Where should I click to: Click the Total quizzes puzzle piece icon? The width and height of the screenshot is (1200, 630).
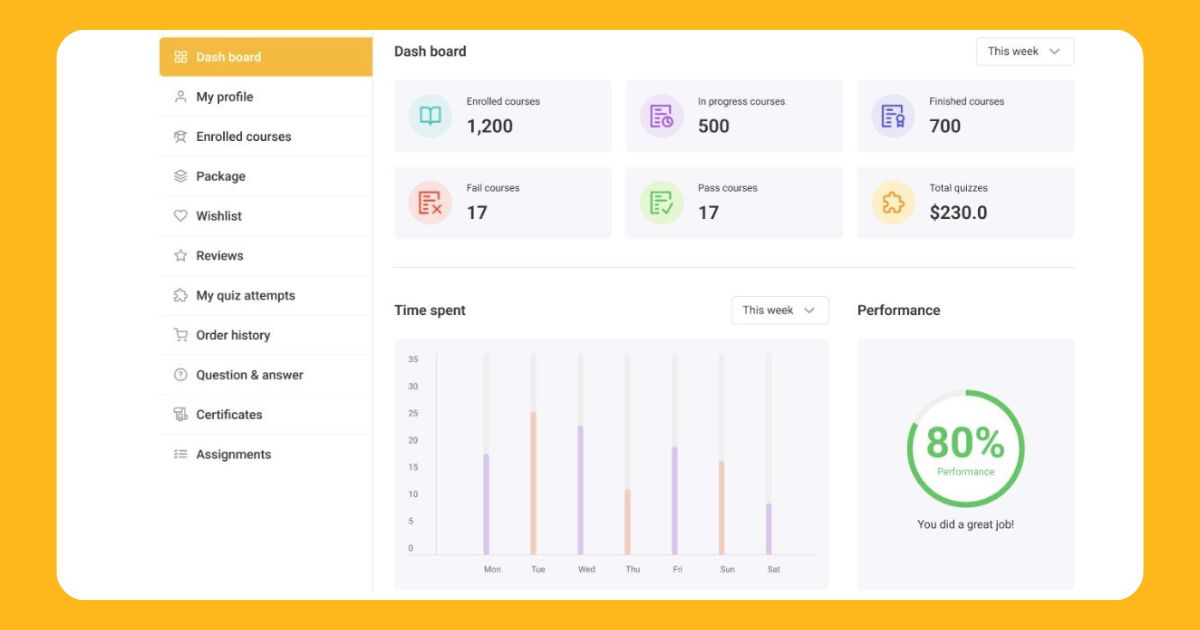893,203
